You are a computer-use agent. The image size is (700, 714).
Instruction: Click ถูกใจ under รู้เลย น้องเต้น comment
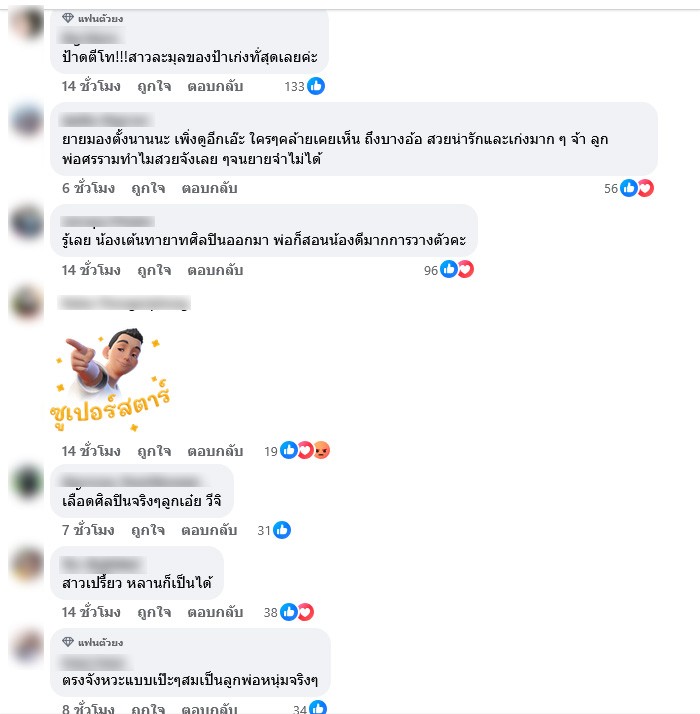pos(154,270)
